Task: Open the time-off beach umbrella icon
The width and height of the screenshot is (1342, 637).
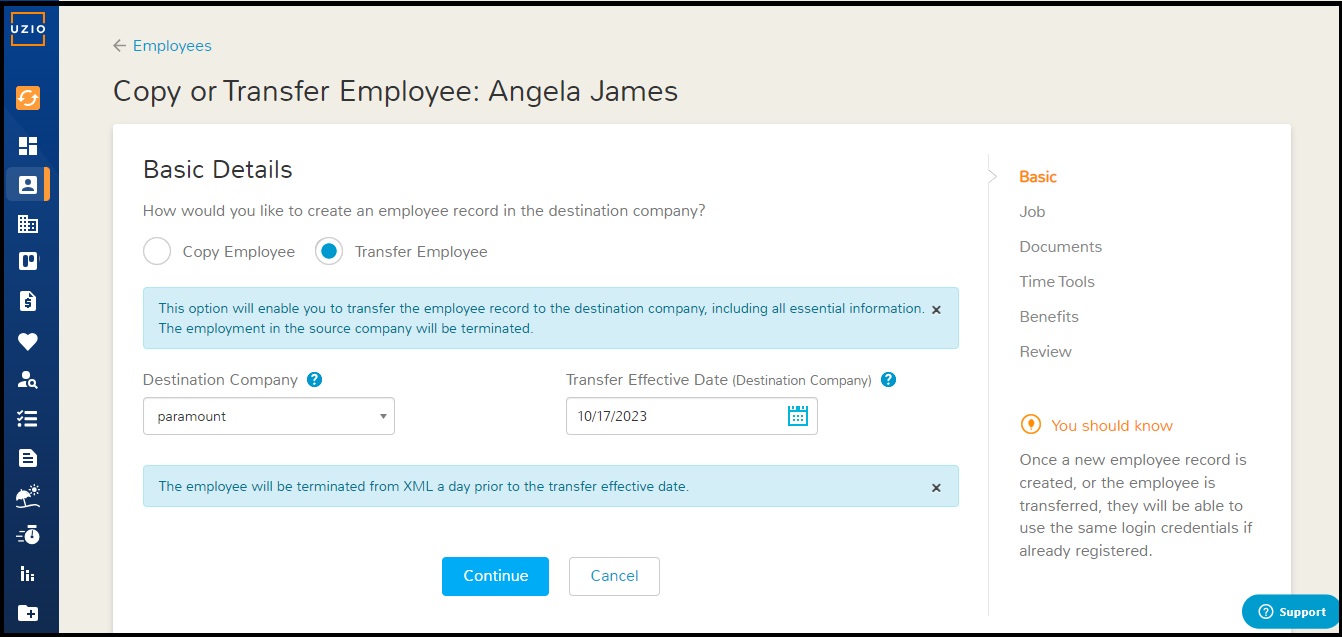Action: [x=28, y=496]
